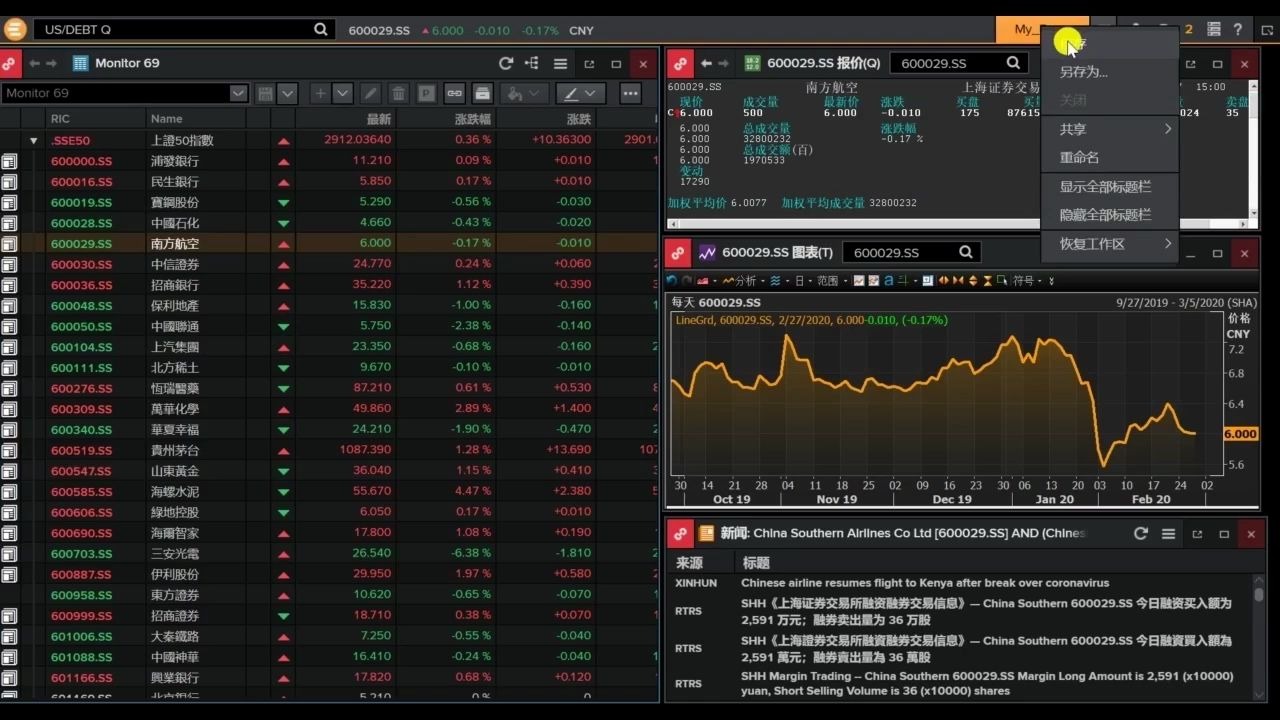The image size is (1280, 720).
Task: Click the 来源 column header in news panel
Action: pyautogui.click(x=689, y=562)
